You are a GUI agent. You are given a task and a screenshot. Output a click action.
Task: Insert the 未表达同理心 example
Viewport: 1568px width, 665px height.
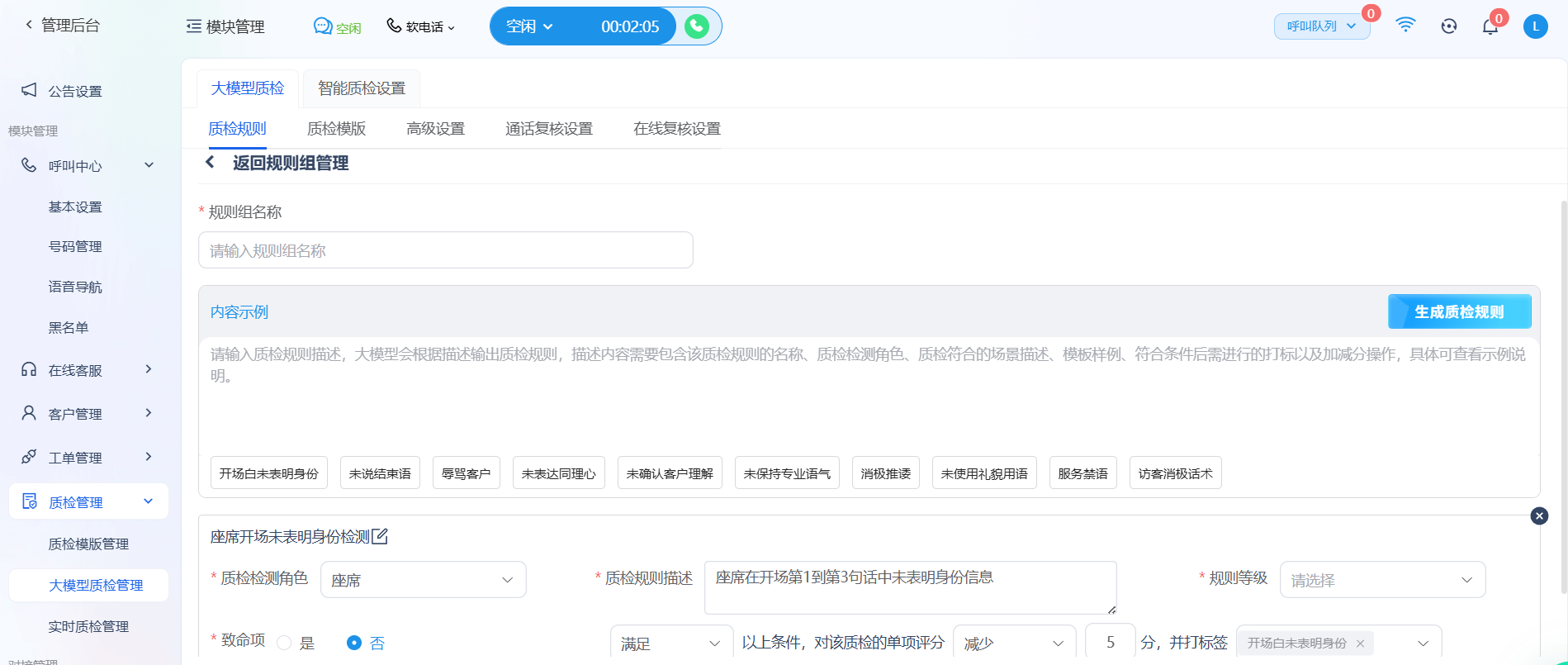click(x=559, y=473)
